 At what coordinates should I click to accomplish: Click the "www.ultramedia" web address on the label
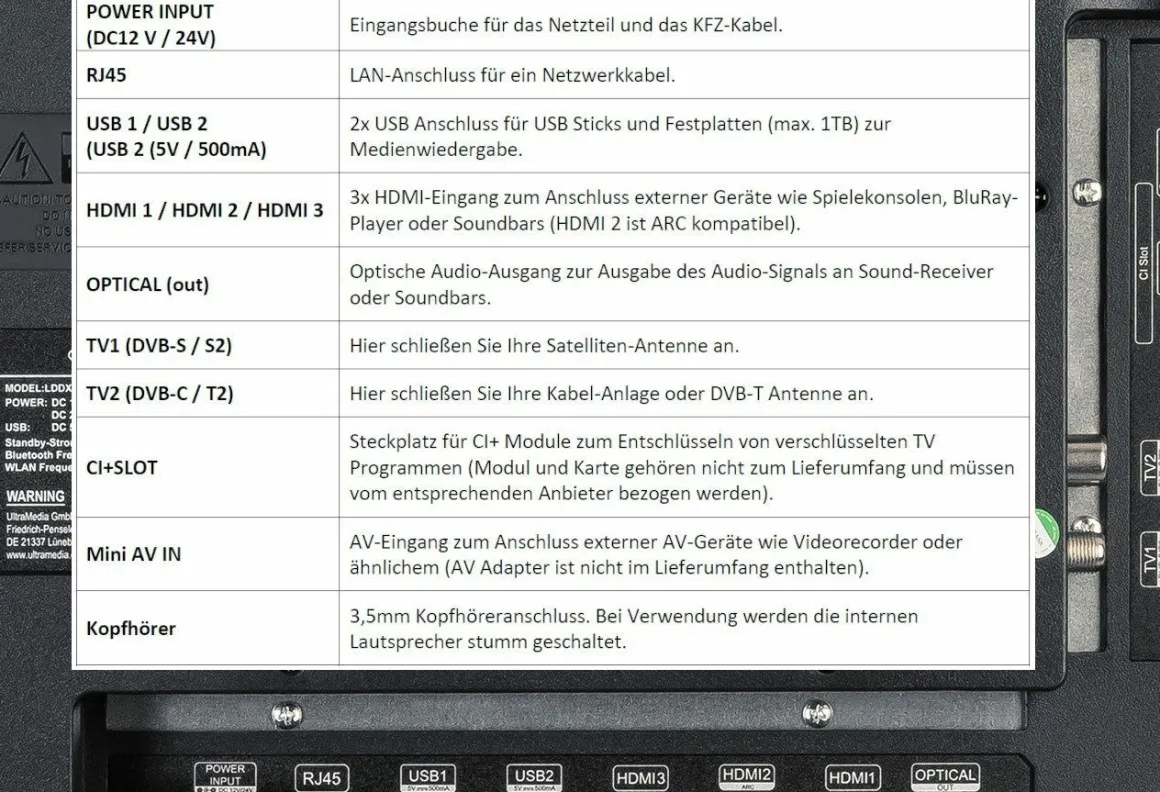[x=38, y=555]
